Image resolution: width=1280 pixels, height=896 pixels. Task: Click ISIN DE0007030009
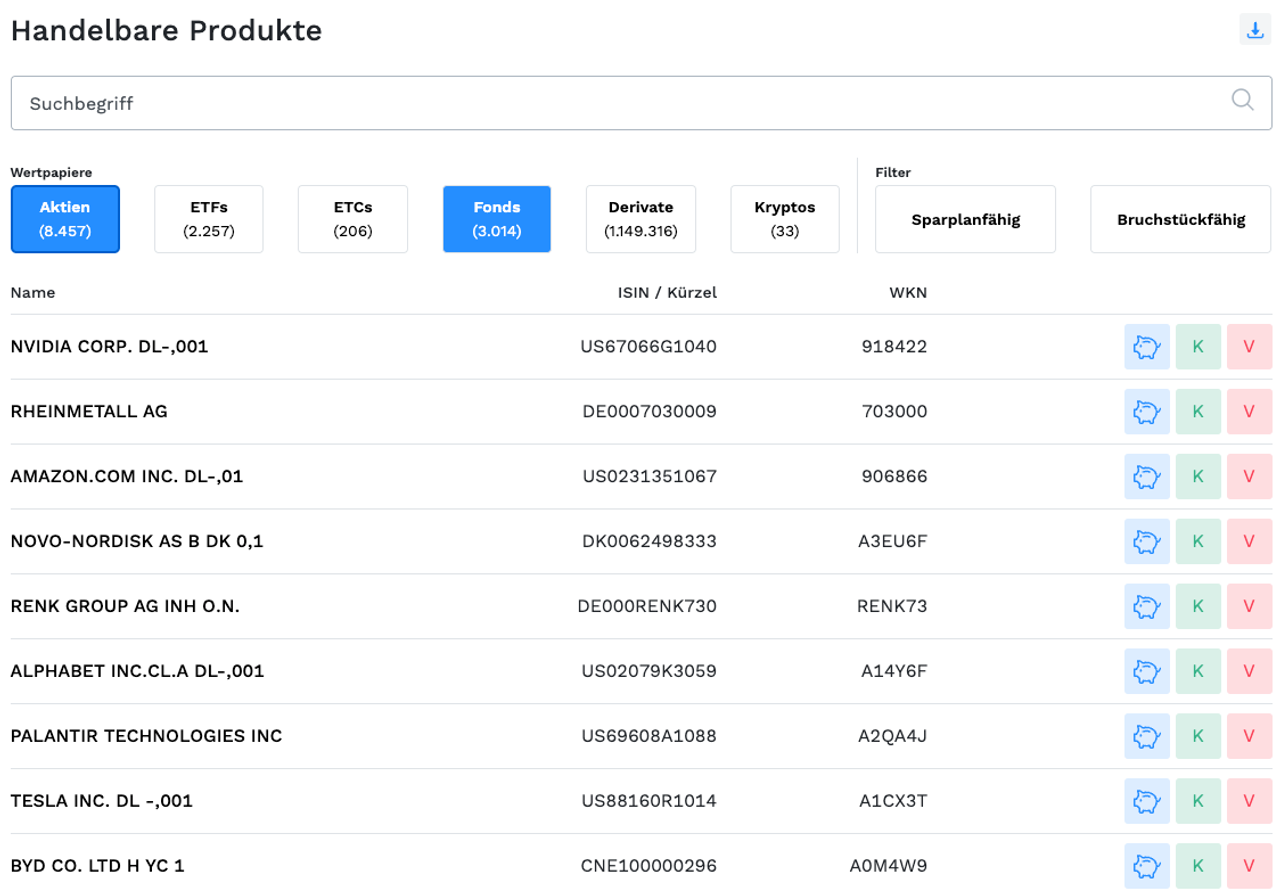pyautogui.click(x=650, y=412)
